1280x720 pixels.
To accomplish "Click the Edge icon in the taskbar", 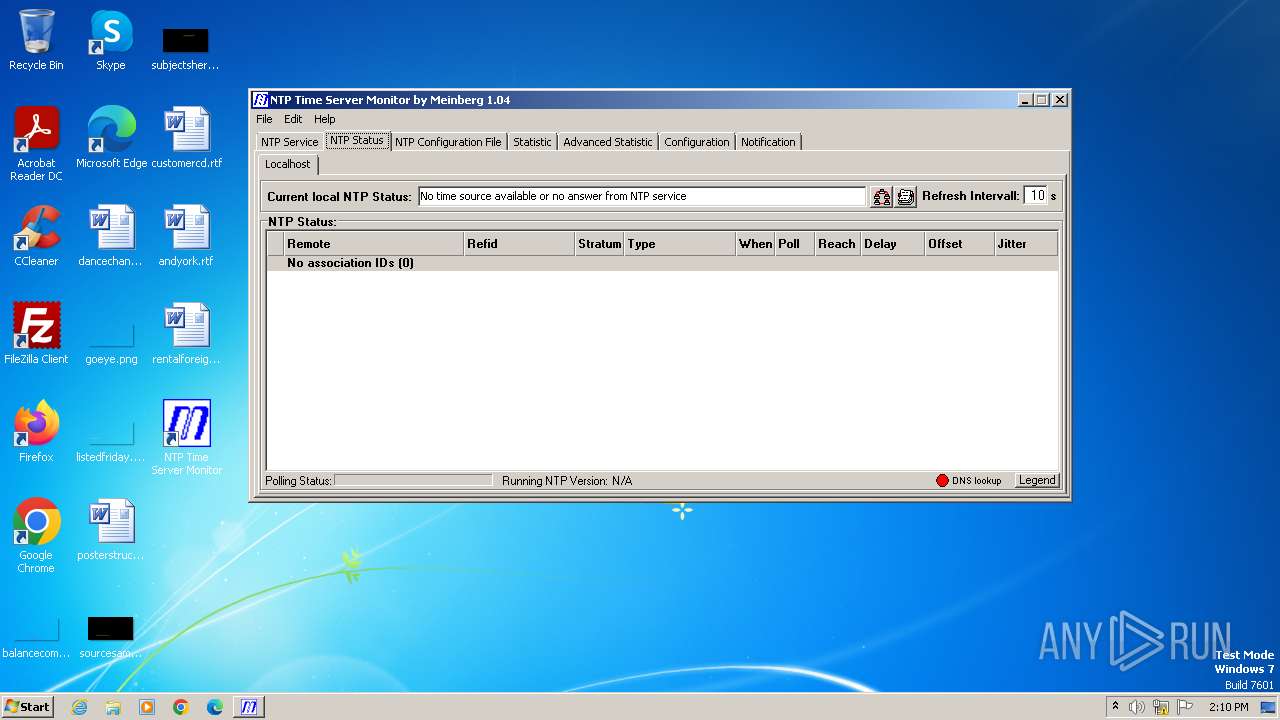I will tap(215, 707).
